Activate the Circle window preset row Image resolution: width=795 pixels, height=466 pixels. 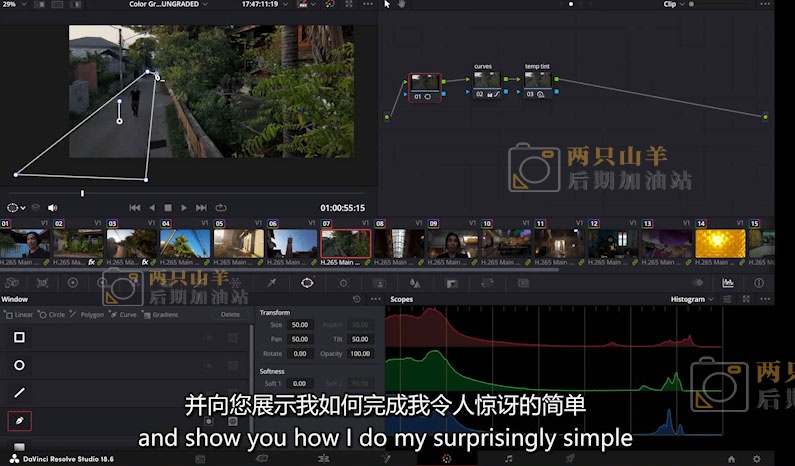click(x=19, y=365)
